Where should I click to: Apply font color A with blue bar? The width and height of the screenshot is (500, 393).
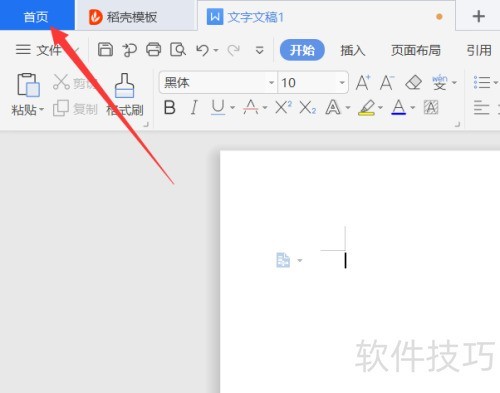(398, 108)
